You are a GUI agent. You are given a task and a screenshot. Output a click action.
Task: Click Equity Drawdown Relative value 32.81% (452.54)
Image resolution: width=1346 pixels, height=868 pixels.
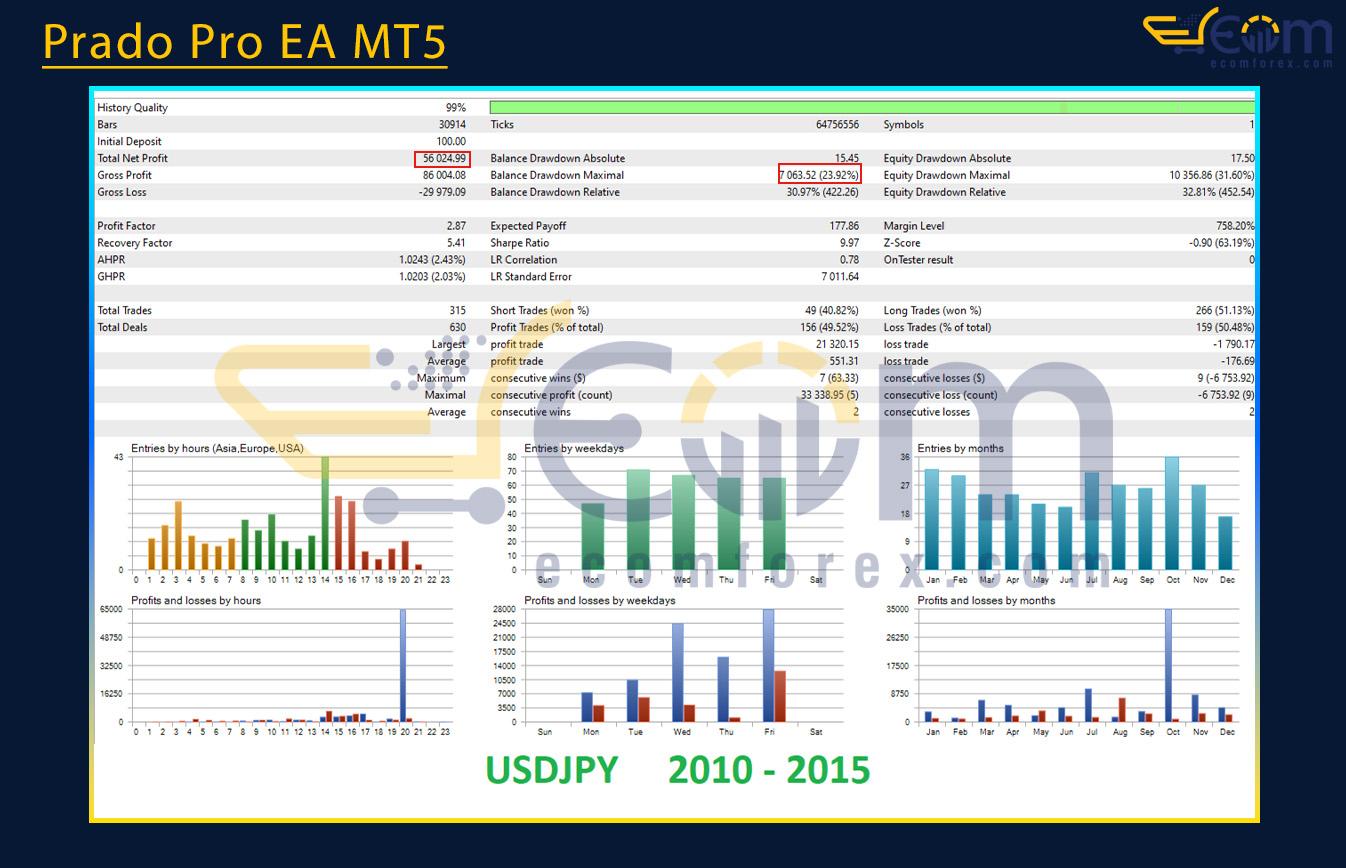[1219, 192]
